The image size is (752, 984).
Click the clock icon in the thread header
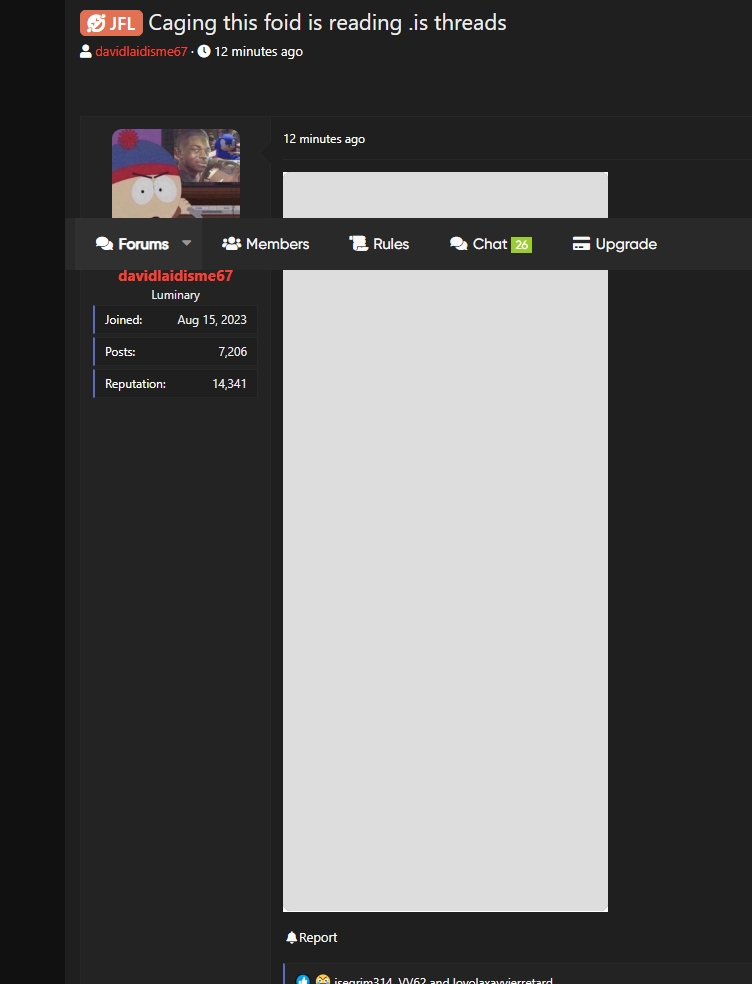coord(204,51)
